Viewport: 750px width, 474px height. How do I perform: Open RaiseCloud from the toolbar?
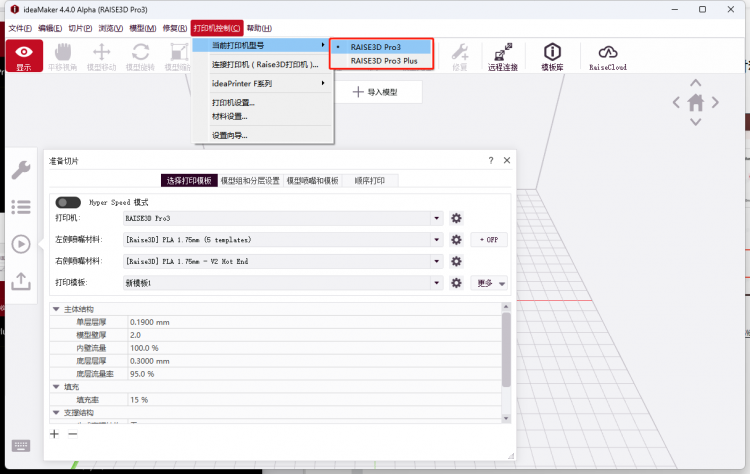point(608,57)
